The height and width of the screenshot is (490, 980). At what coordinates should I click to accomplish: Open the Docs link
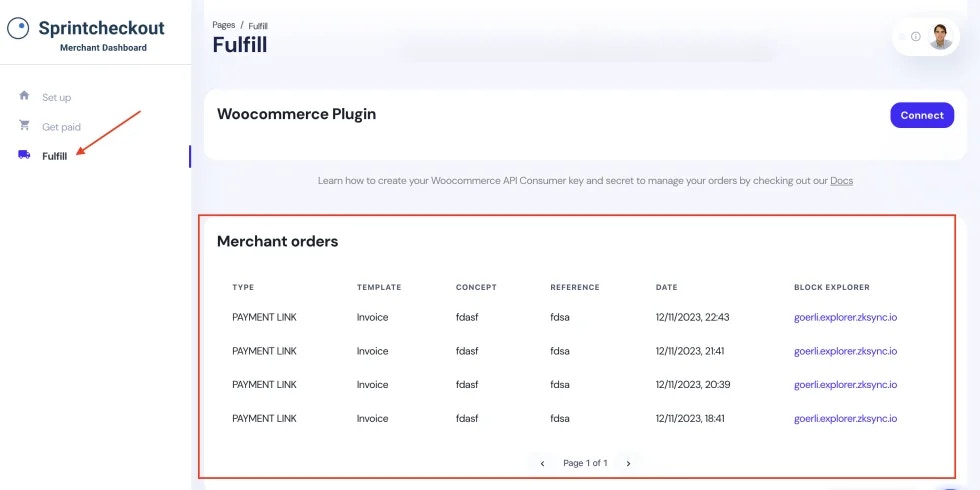[x=841, y=181]
